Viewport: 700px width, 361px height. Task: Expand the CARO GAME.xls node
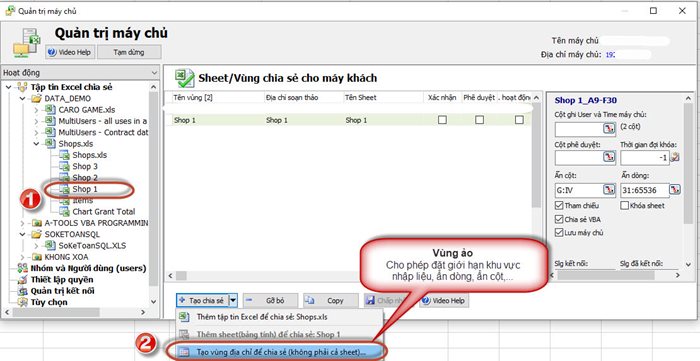pos(37,110)
